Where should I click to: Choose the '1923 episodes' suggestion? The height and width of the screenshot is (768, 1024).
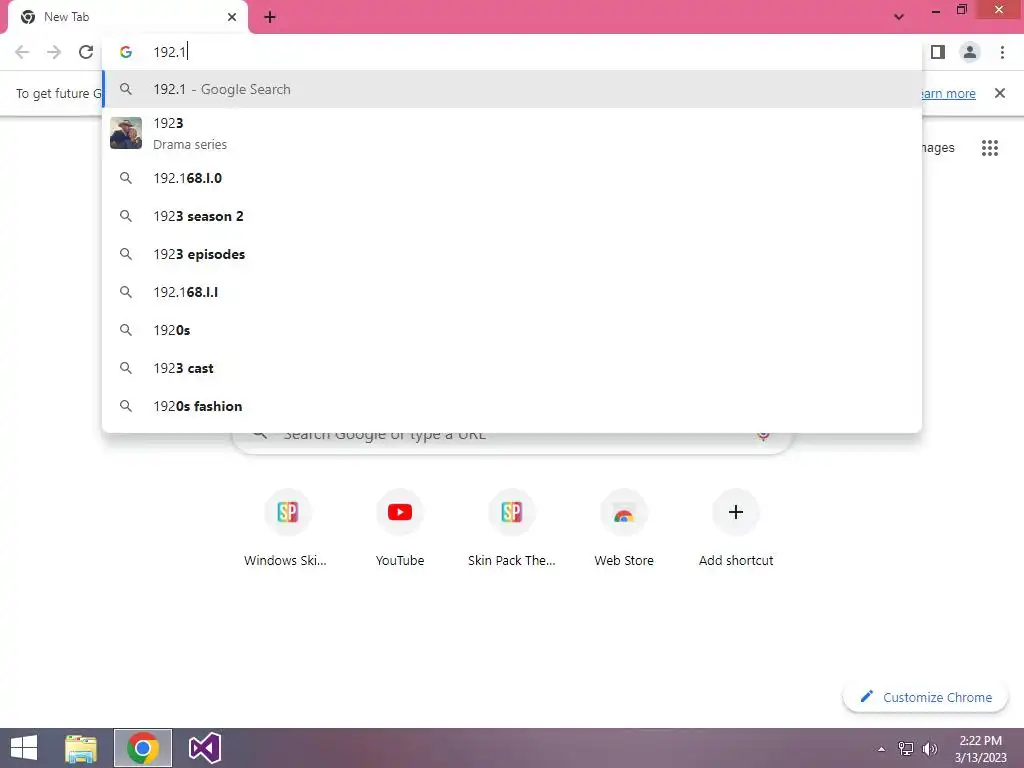click(512, 254)
